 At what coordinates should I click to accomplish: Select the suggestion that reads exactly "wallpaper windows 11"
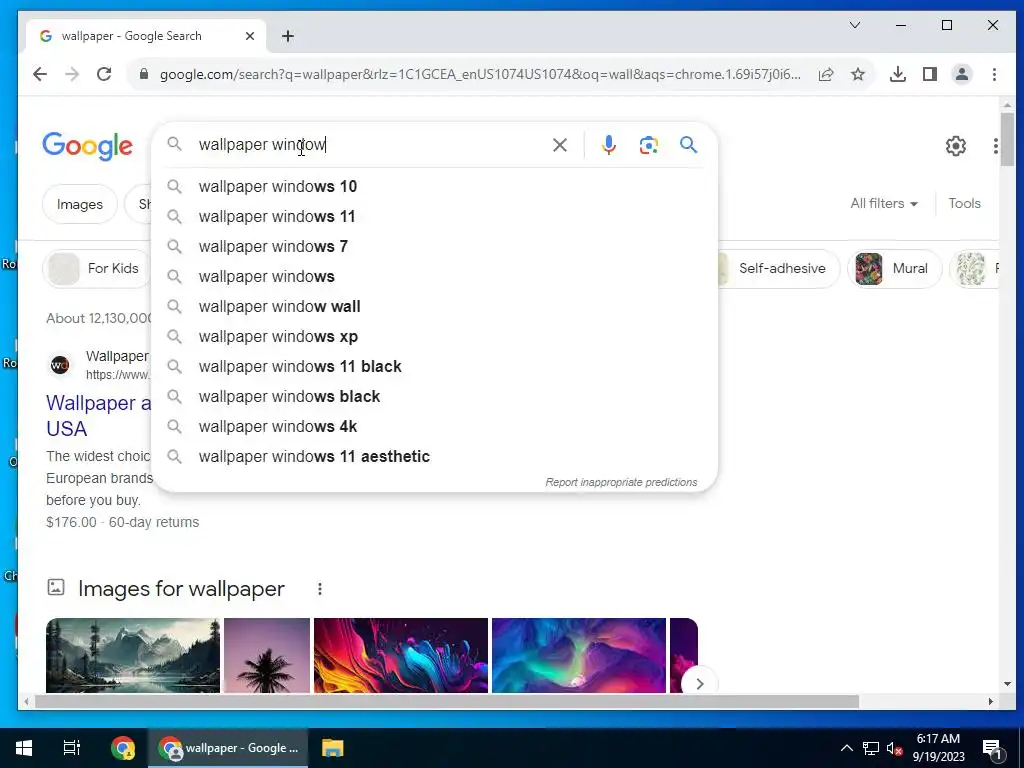click(434, 217)
